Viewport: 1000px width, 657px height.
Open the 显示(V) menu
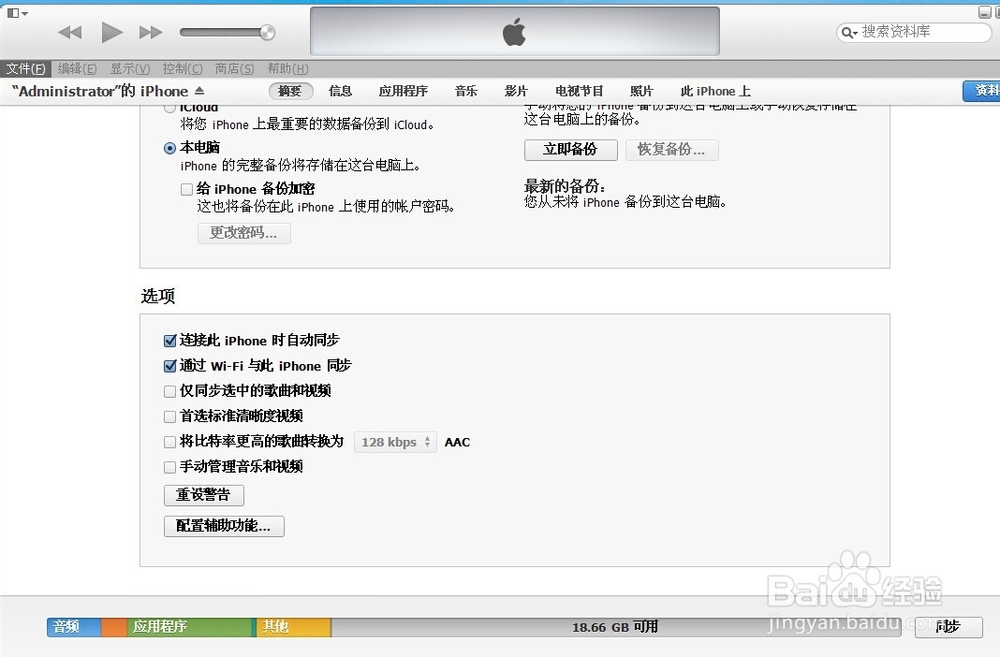(x=129, y=69)
